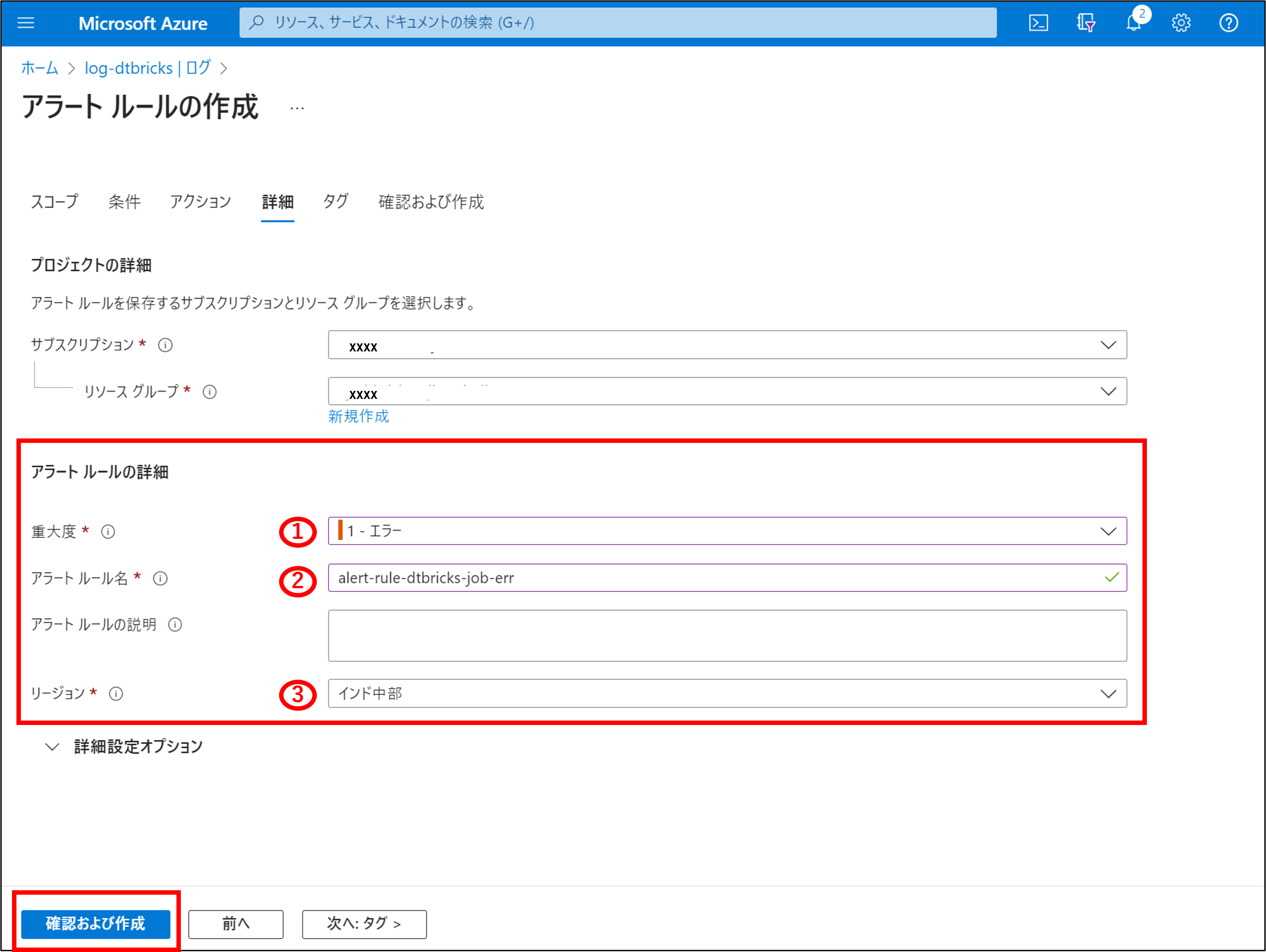This screenshot has height=952, width=1266.
Task: Open the リージョン dropdown showing インド中部
Action: [727, 693]
